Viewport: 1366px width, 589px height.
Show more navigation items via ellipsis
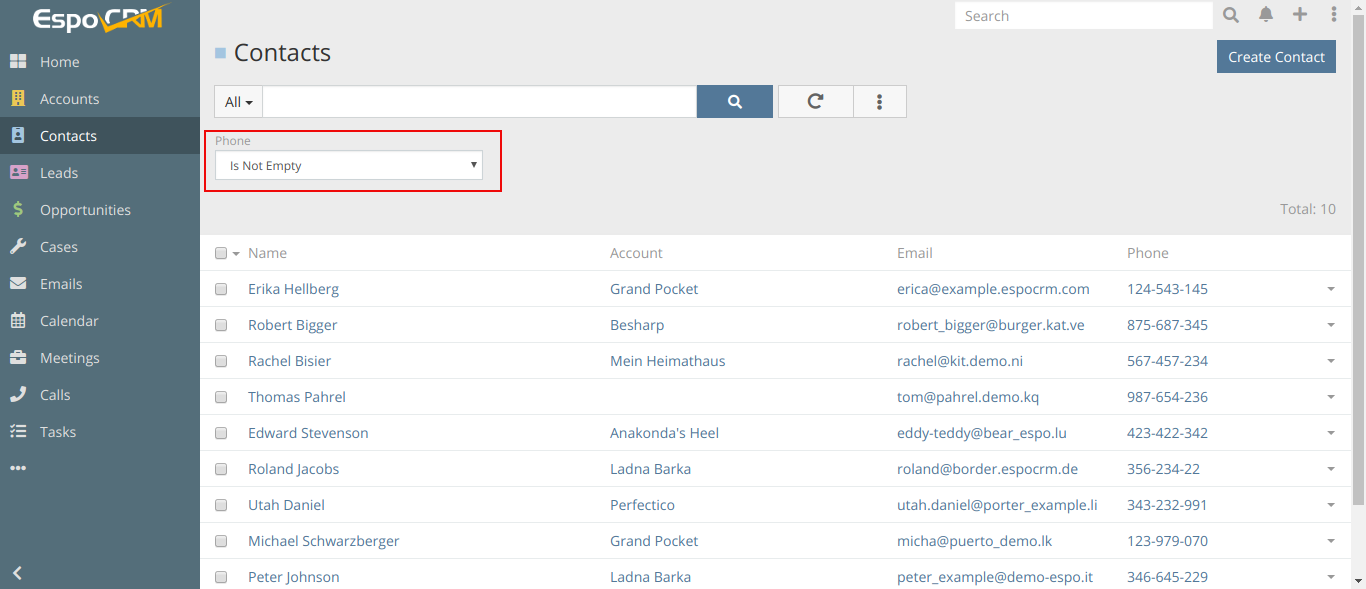[18, 469]
